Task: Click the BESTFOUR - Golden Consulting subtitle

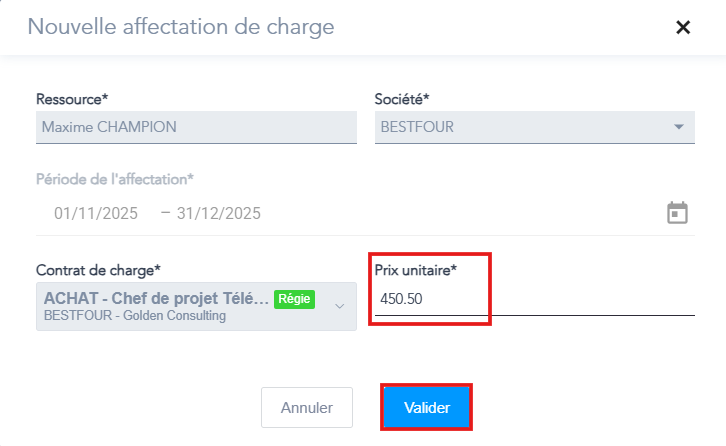Action: pyautogui.click(x=135, y=316)
